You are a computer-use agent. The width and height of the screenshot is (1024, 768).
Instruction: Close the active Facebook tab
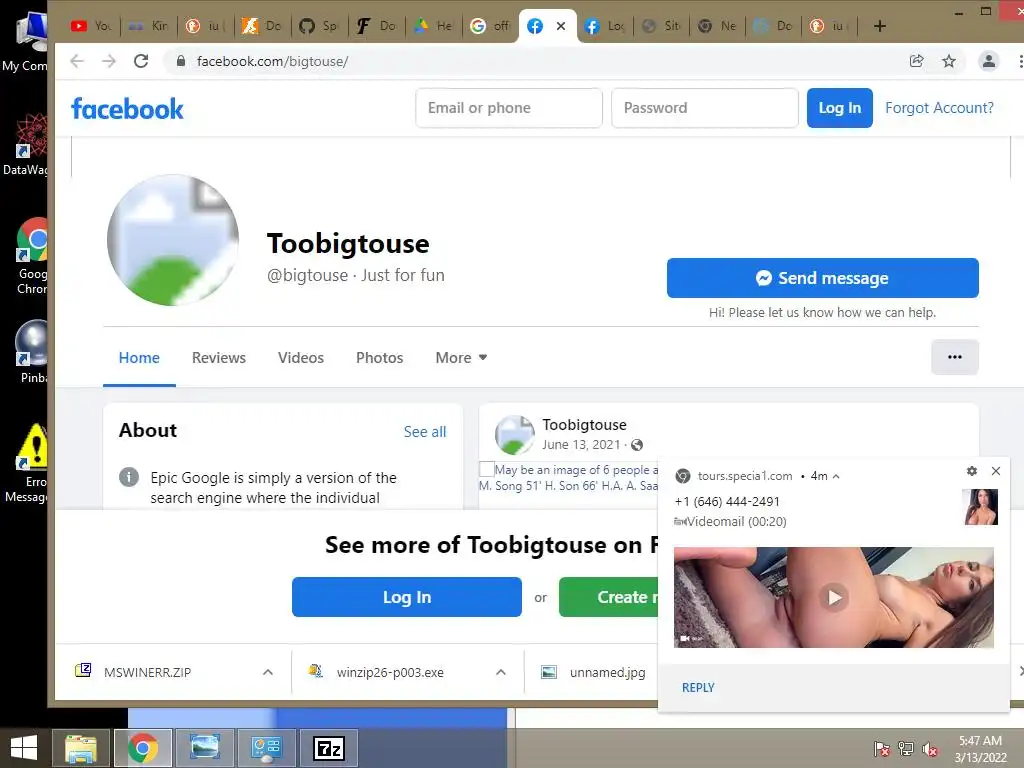pyautogui.click(x=561, y=26)
